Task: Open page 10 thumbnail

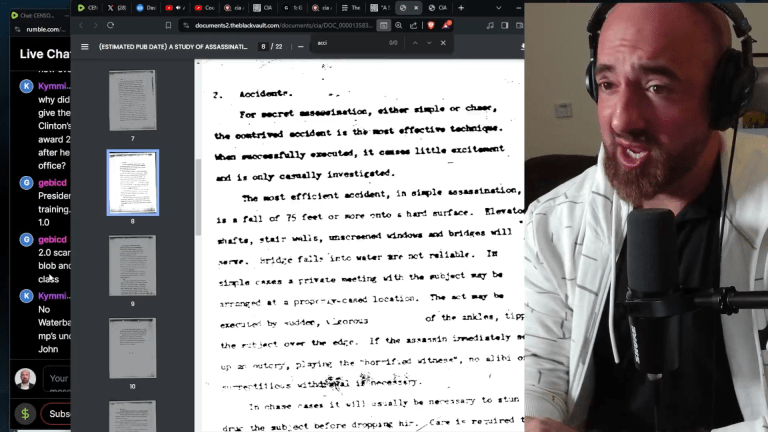Action: click(132, 347)
